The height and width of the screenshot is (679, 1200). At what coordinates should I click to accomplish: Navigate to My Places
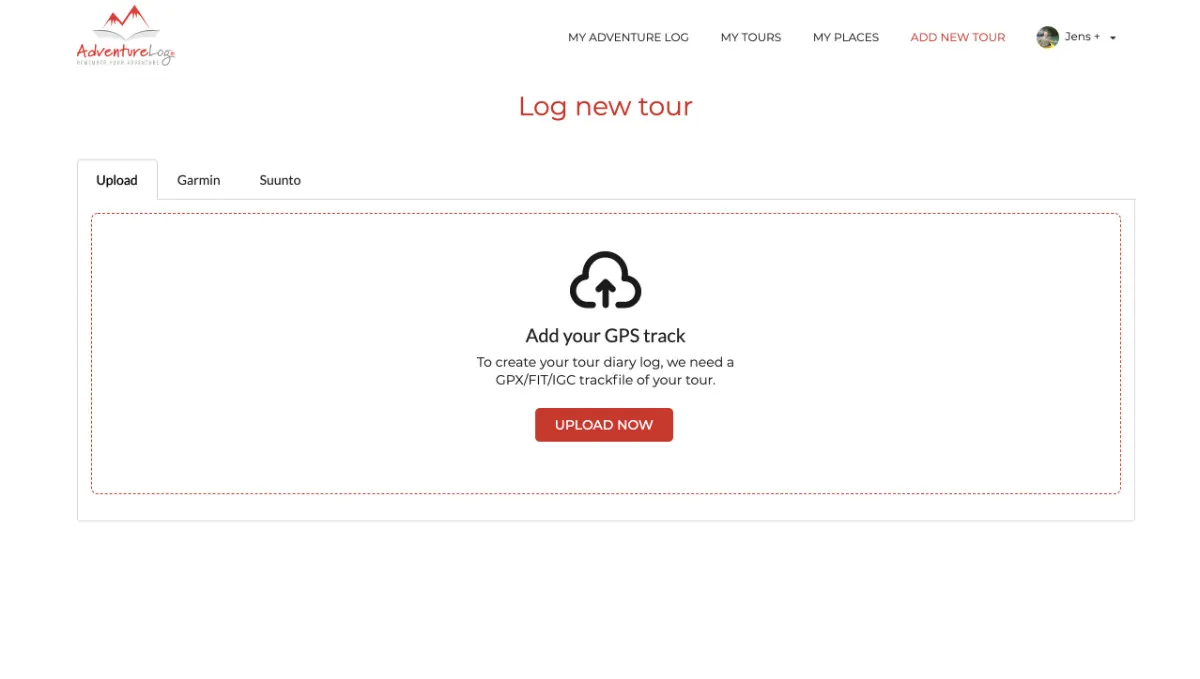(845, 37)
